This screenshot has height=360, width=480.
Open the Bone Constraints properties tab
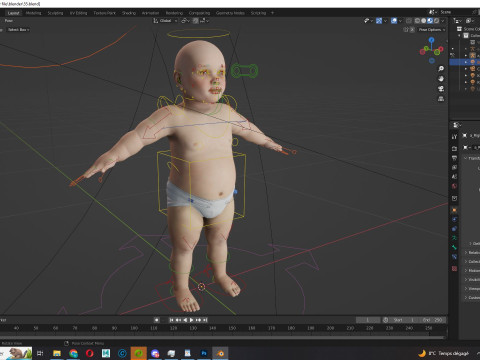point(454,257)
